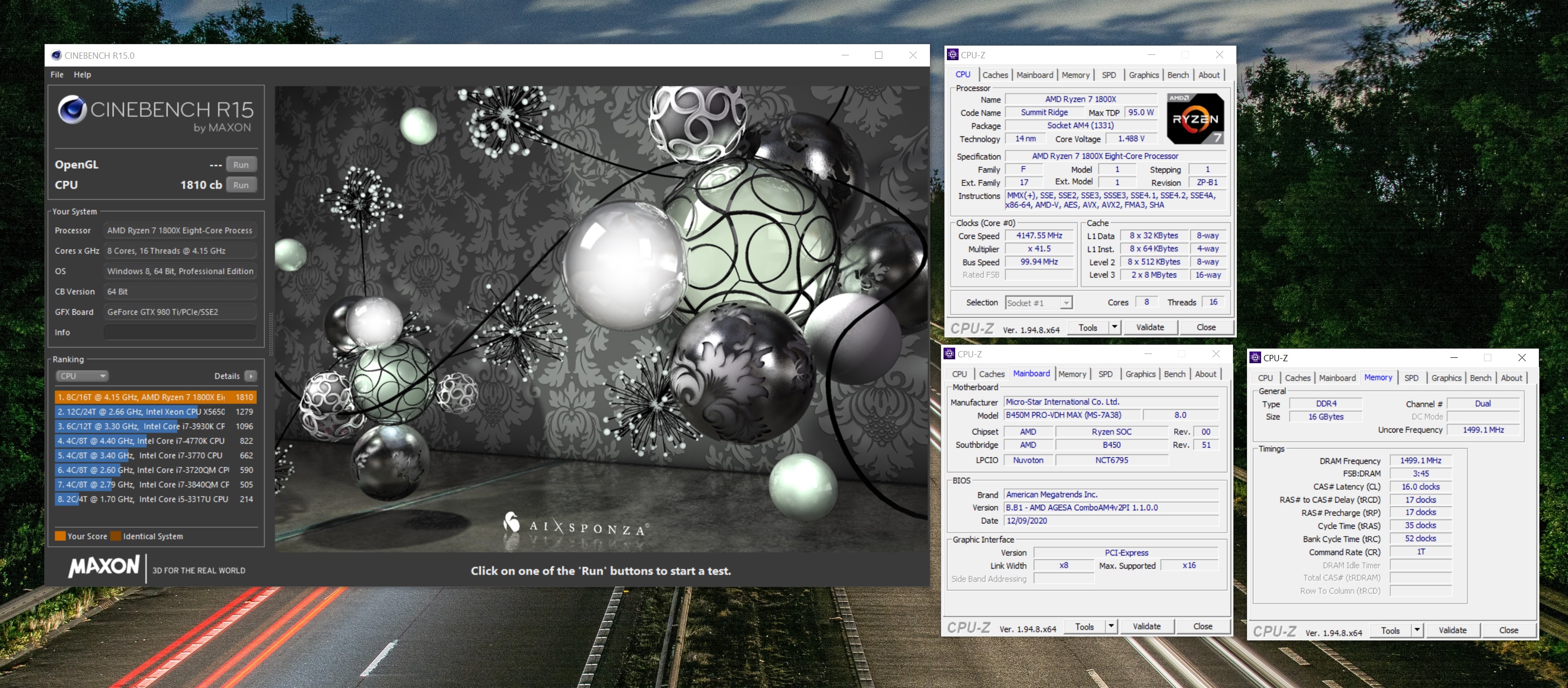
Task: Click the Core Voltage 1.488 V value
Action: [x=1130, y=139]
